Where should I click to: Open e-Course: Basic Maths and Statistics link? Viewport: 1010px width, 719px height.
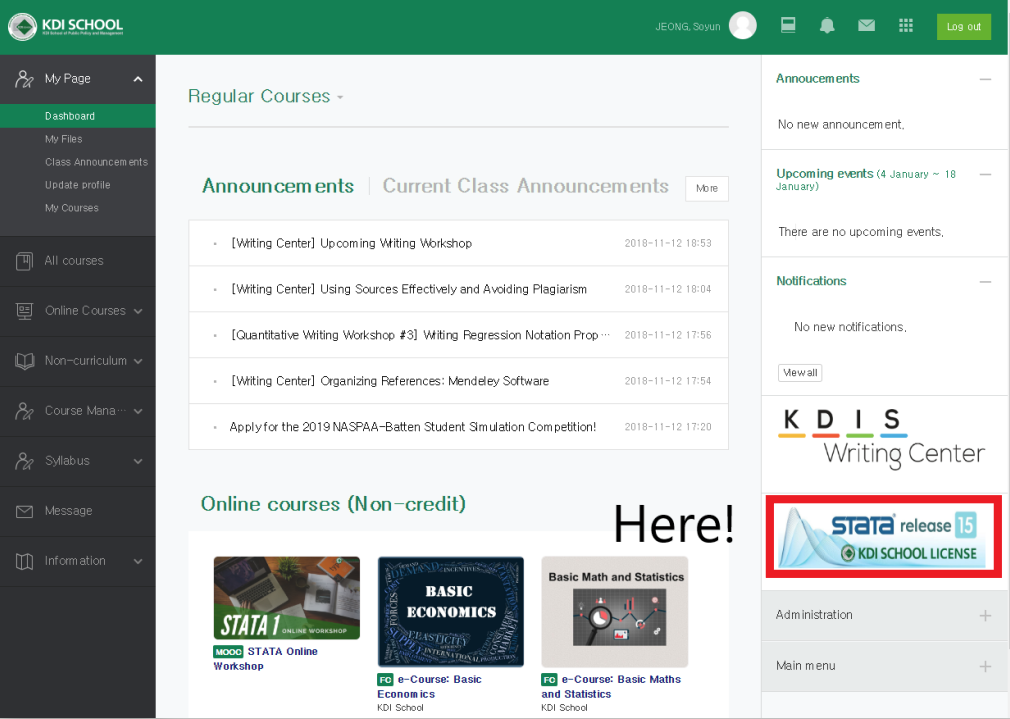coord(611,687)
